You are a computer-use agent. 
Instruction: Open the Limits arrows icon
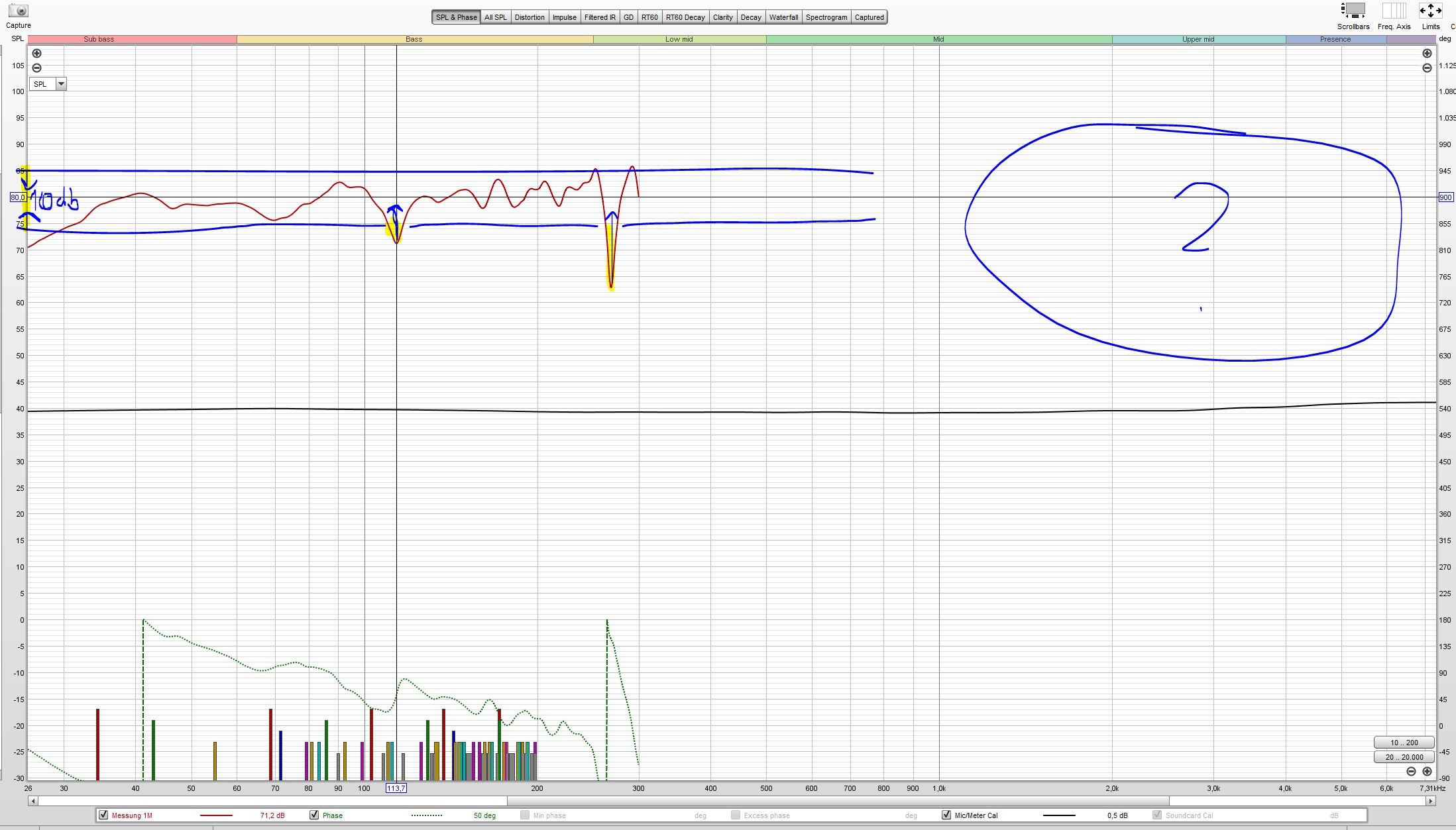(1430, 11)
